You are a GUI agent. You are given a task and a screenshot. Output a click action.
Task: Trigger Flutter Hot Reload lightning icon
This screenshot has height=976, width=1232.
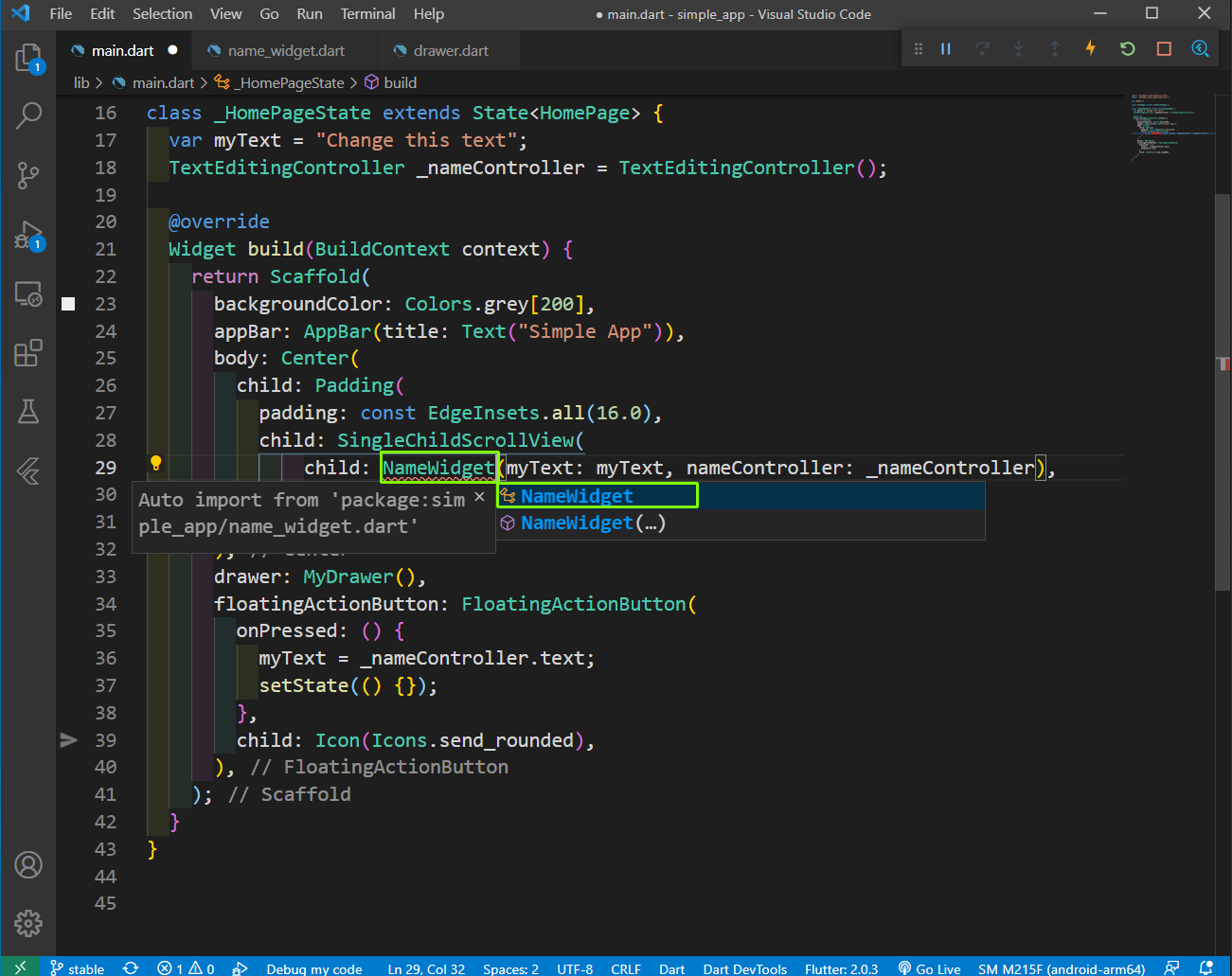[x=1091, y=48]
